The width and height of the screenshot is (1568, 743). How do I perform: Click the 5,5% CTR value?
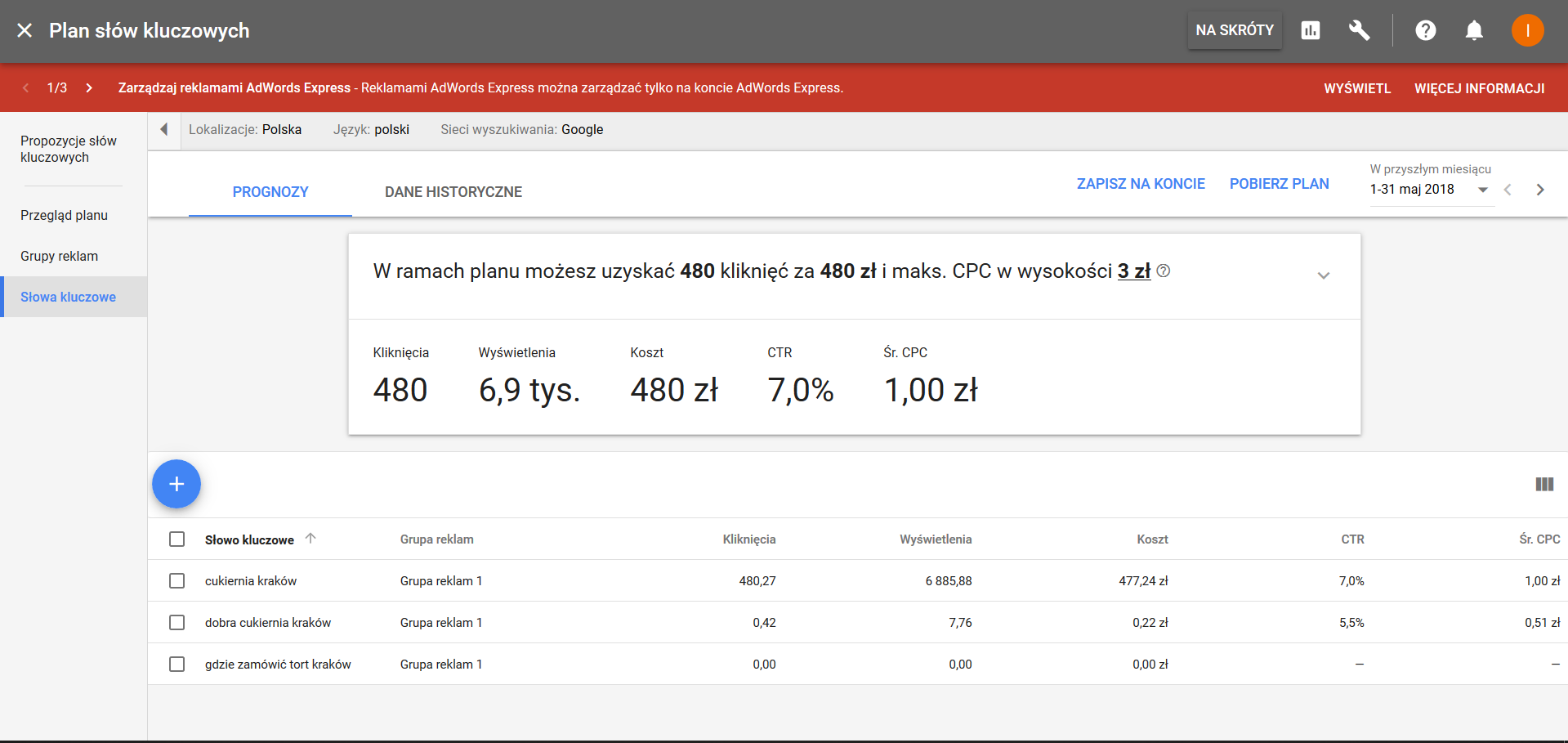tap(1351, 623)
